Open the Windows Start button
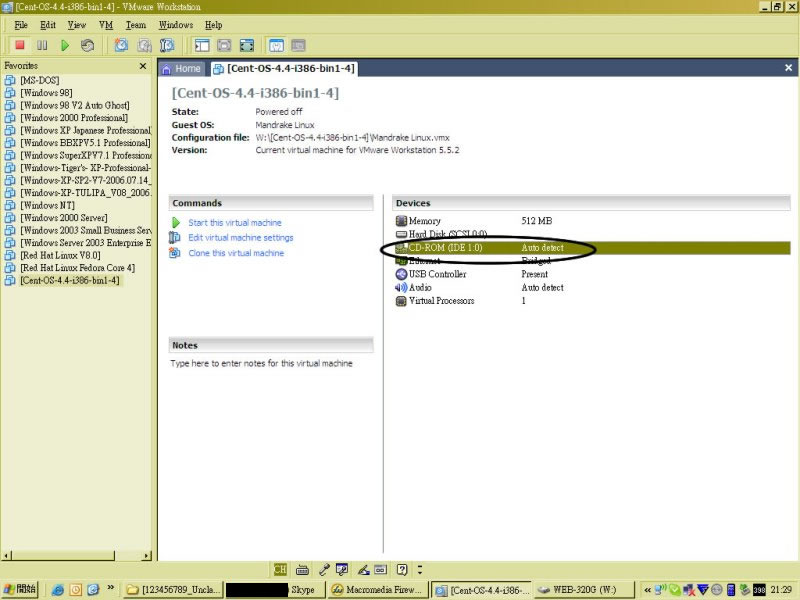The width and height of the screenshot is (800, 600). tap(21, 589)
